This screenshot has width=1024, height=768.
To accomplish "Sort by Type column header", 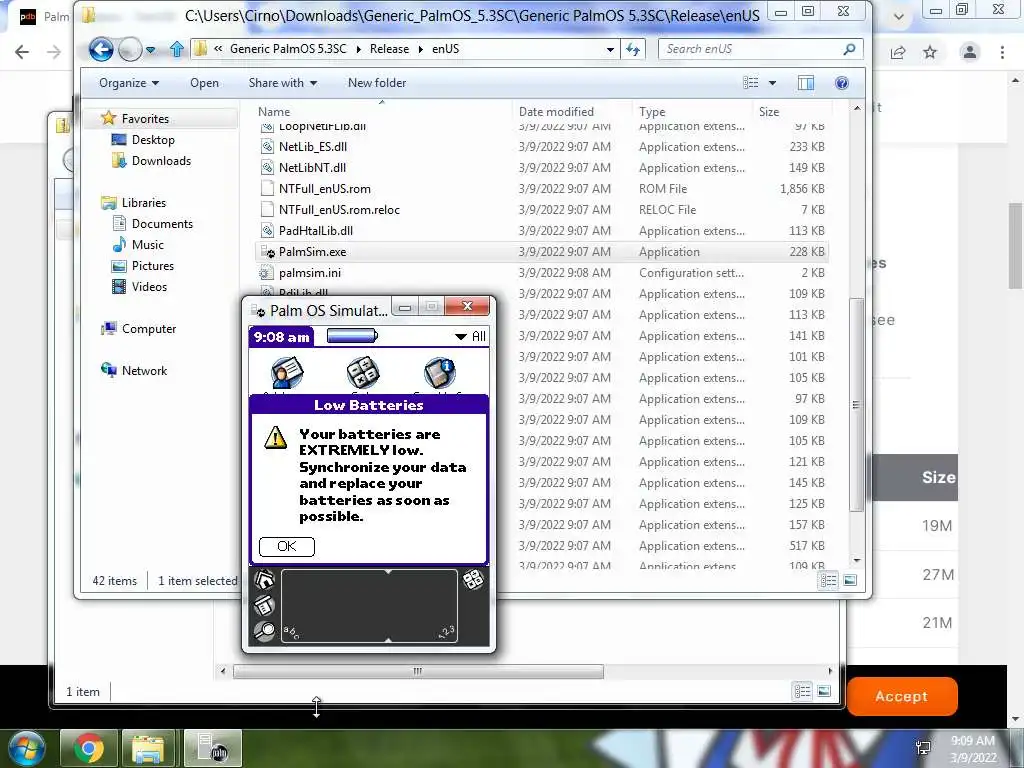I will click(x=692, y=112).
